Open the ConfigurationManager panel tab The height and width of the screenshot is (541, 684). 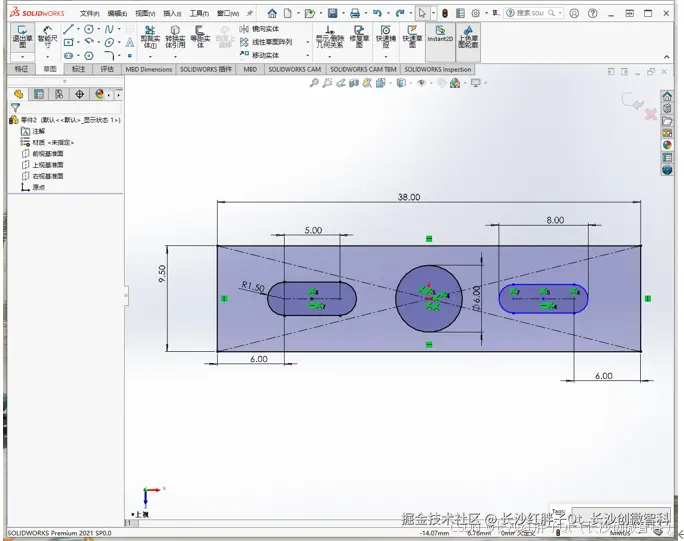(x=59, y=94)
